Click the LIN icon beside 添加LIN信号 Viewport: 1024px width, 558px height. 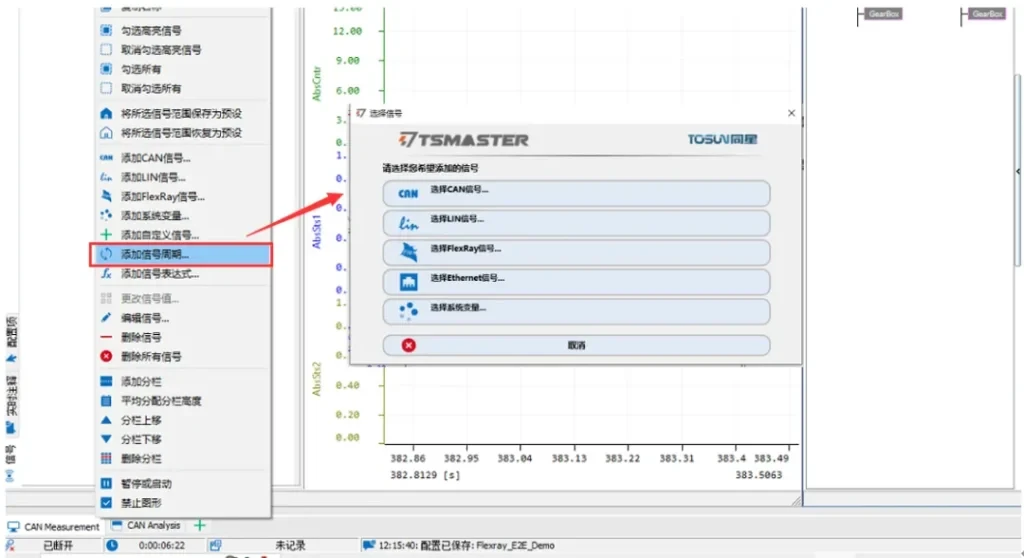pyautogui.click(x=107, y=177)
